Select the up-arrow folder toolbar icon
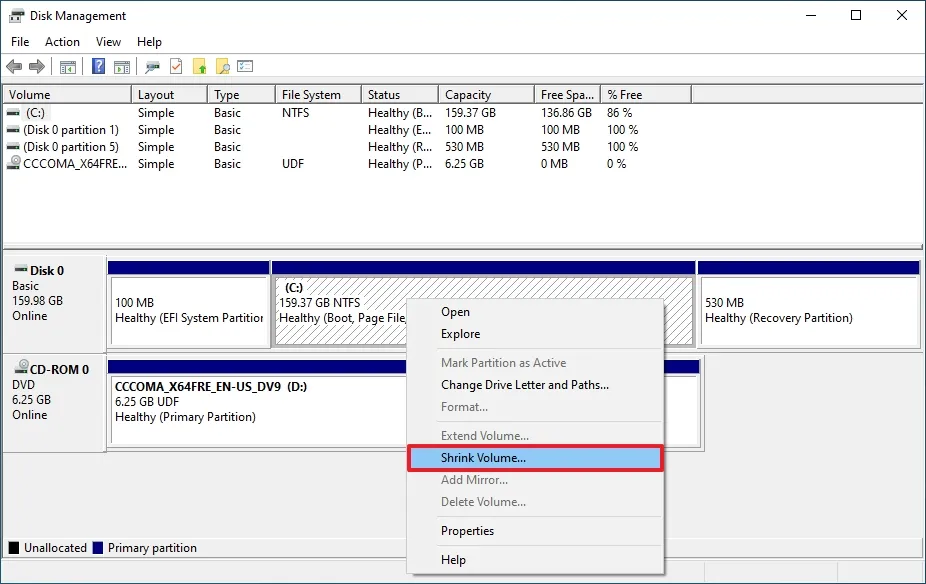 199,66
